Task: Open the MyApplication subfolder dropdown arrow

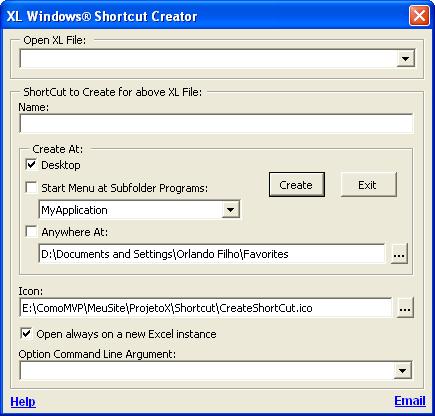Action: coord(230,210)
